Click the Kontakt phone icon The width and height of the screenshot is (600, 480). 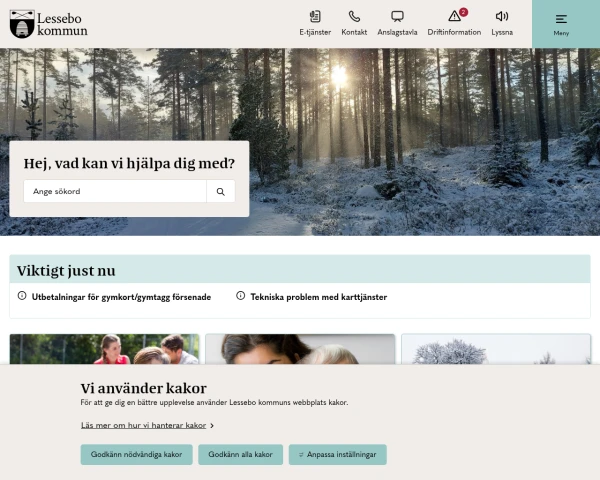pos(354,16)
